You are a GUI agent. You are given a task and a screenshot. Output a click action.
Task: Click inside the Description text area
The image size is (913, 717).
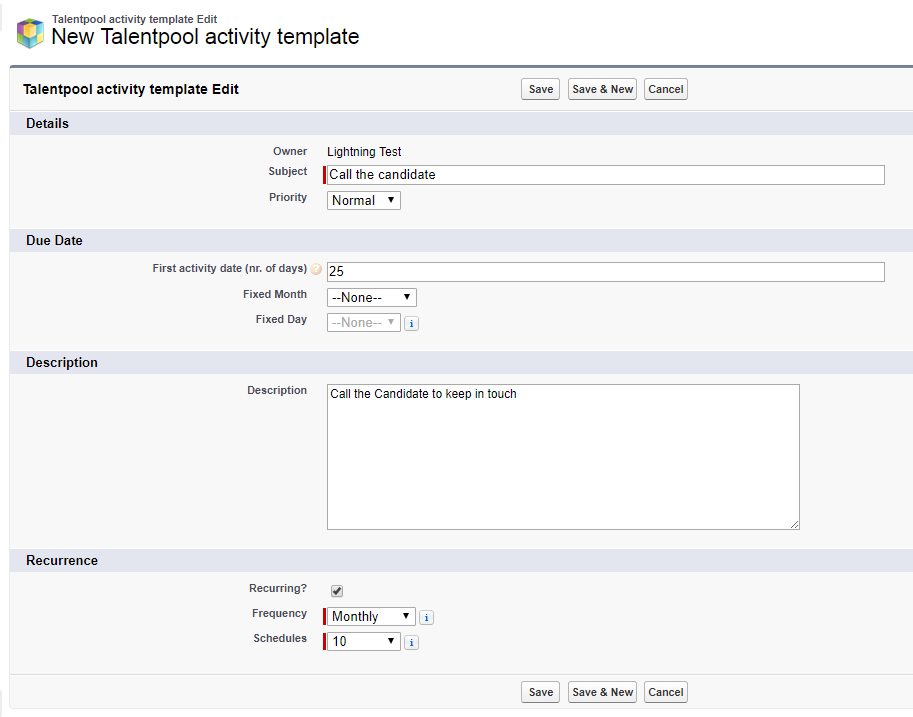pyautogui.click(x=563, y=457)
